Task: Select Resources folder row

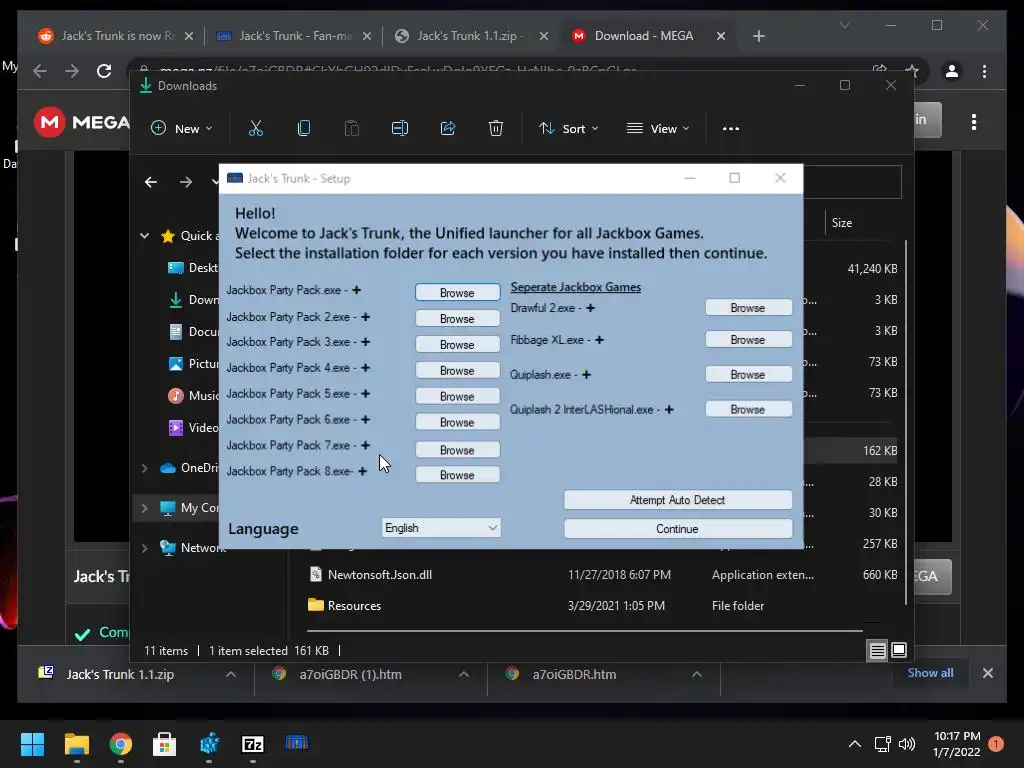Action: click(602, 605)
